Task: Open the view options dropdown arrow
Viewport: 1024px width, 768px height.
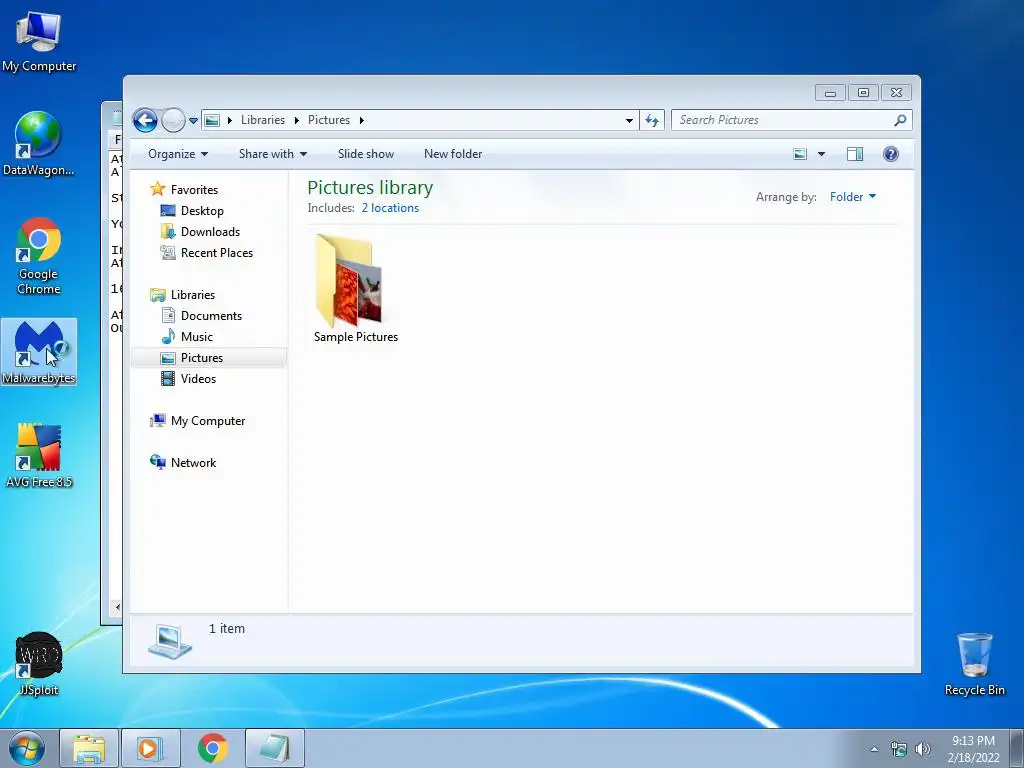Action: pos(822,154)
